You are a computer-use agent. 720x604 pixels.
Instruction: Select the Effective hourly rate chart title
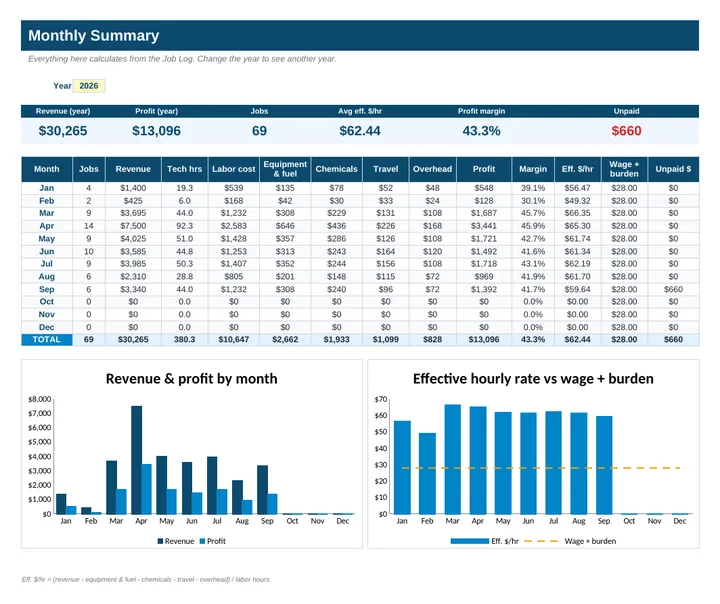click(x=533, y=379)
